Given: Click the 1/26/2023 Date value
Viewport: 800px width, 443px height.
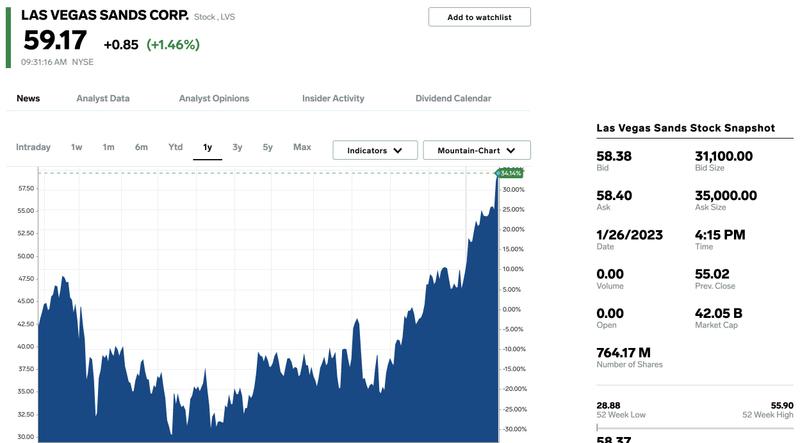Looking at the screenshot, I should point(630,235).
